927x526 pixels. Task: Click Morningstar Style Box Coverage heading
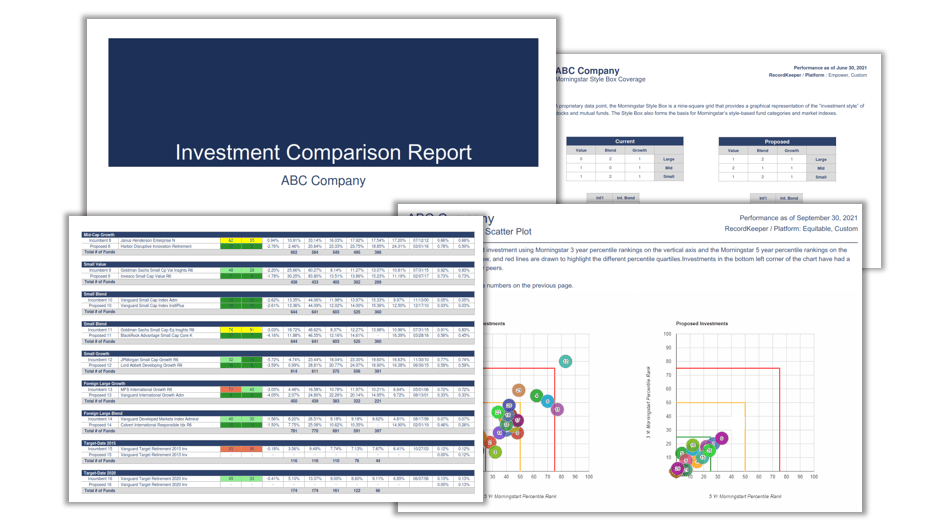coord(608,80)
